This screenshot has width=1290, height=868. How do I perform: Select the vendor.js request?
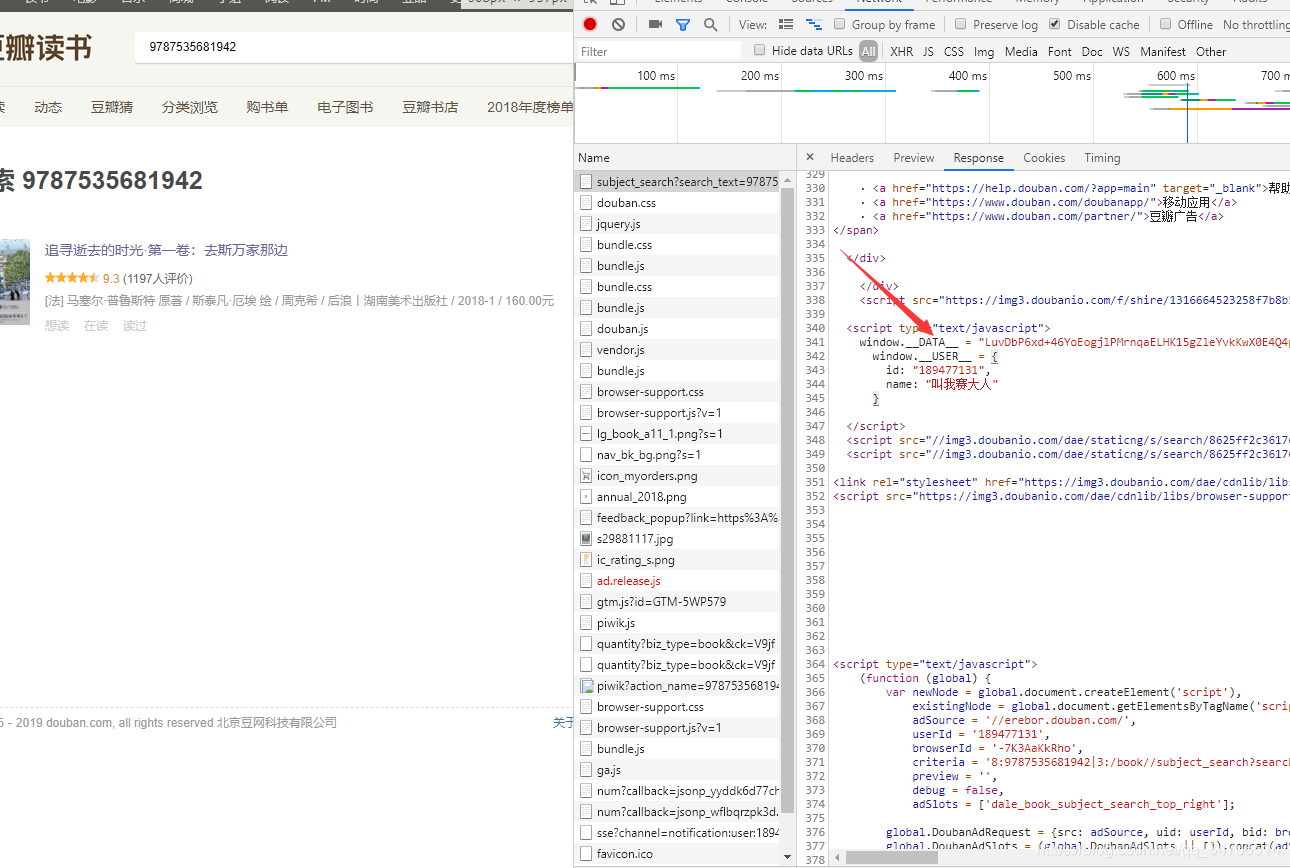(x=678, y=350)
